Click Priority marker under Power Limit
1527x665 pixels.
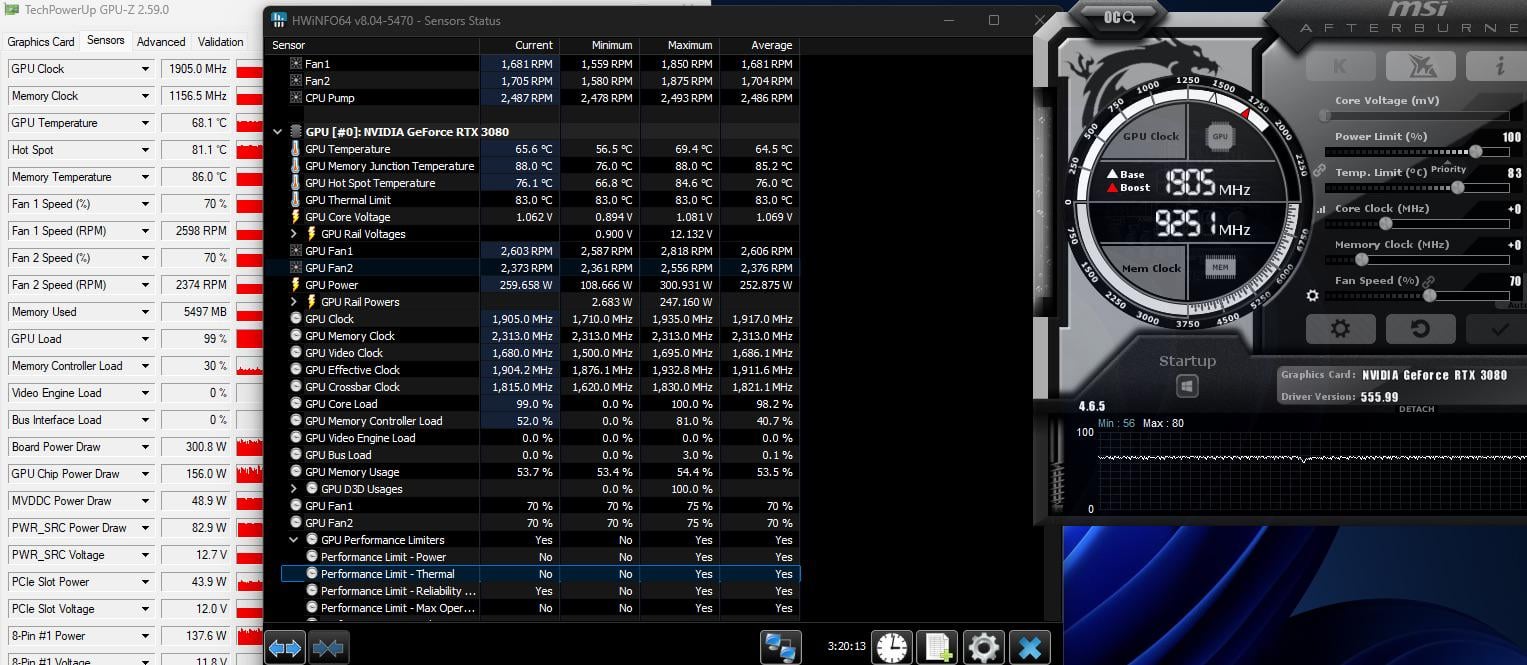[x=1448, y=168]
